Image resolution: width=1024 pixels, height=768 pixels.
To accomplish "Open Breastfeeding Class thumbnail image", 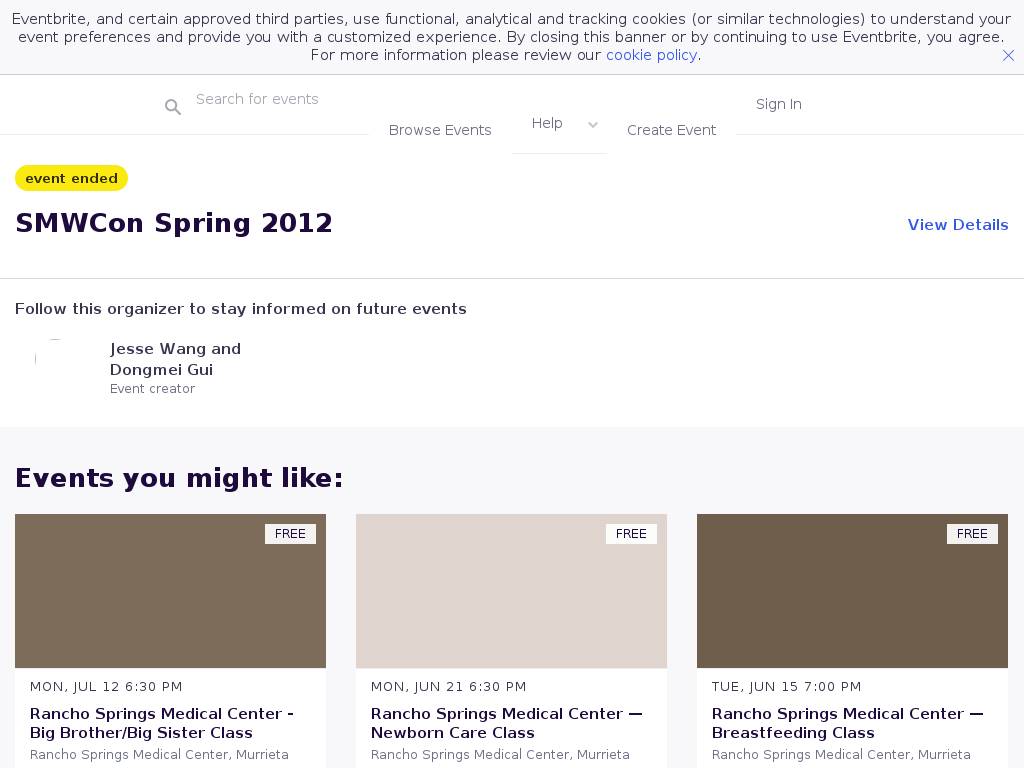I will (x=852, y=591).
